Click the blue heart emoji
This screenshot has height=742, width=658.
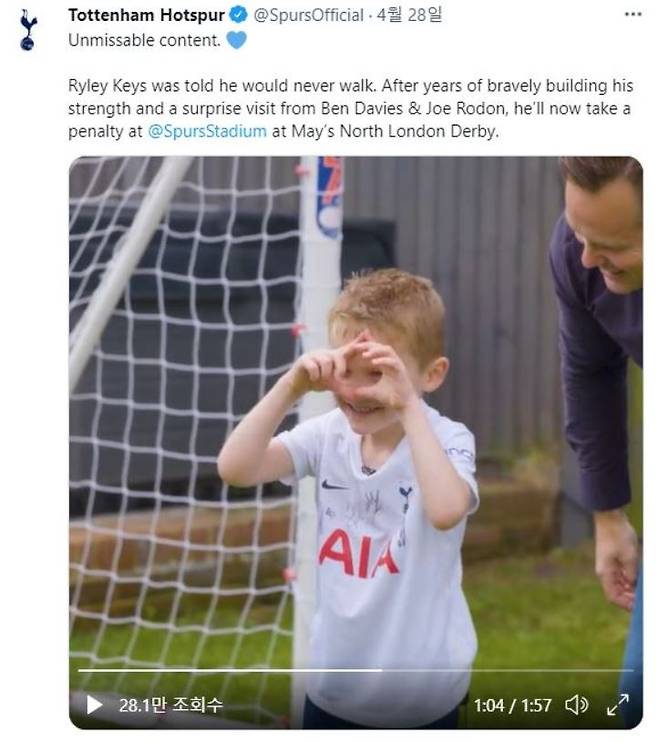237,40
